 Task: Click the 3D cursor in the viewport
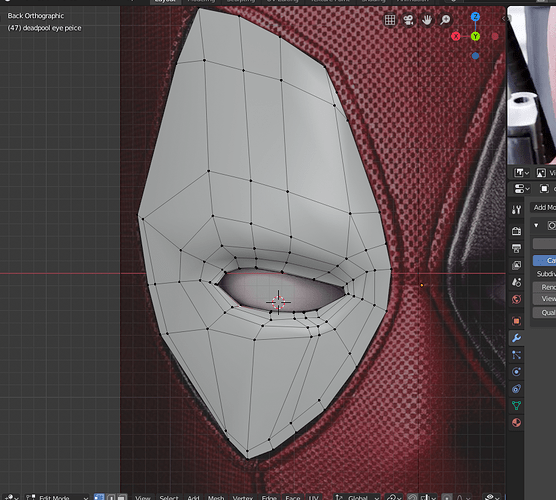[278, 302]
